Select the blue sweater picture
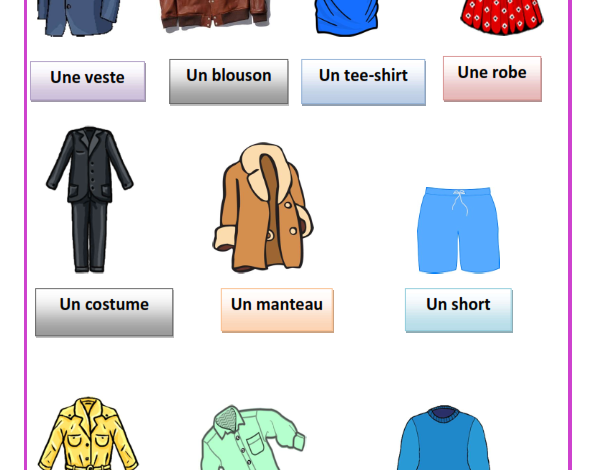Image resolution: width=595 pixels, height=470 pixels. coord(443,438)
